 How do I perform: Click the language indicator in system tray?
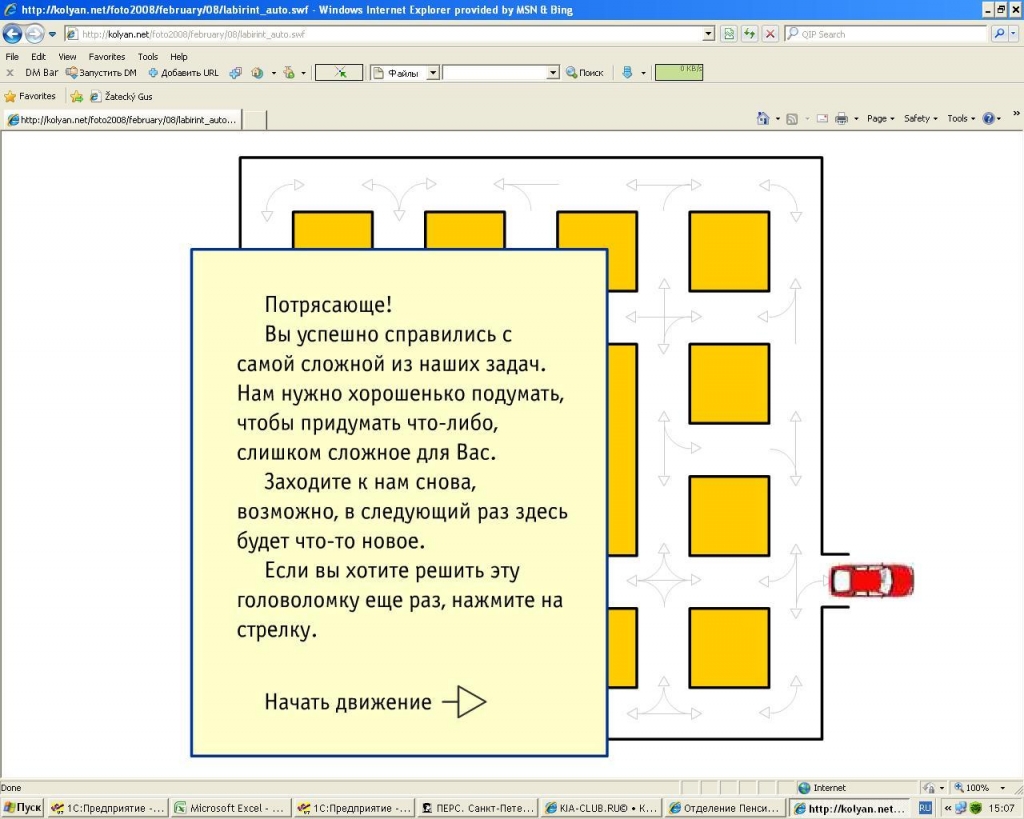point(925,807)
